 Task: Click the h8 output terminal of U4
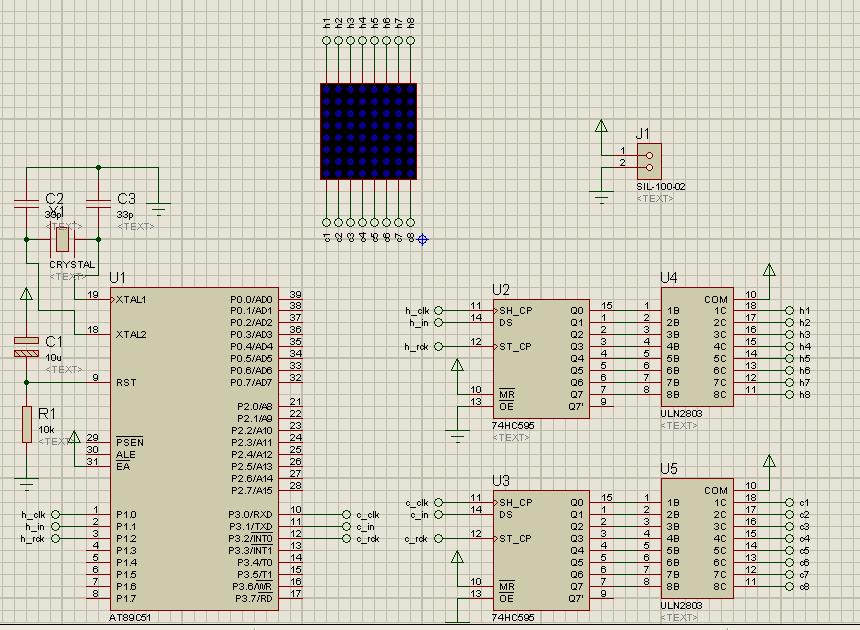[789, 395]
